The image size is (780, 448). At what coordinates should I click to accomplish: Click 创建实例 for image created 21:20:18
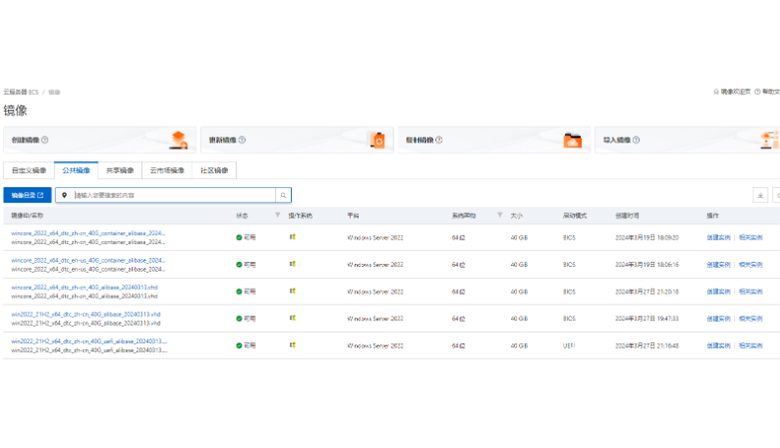pyautogui.click(x=718, y=291)
